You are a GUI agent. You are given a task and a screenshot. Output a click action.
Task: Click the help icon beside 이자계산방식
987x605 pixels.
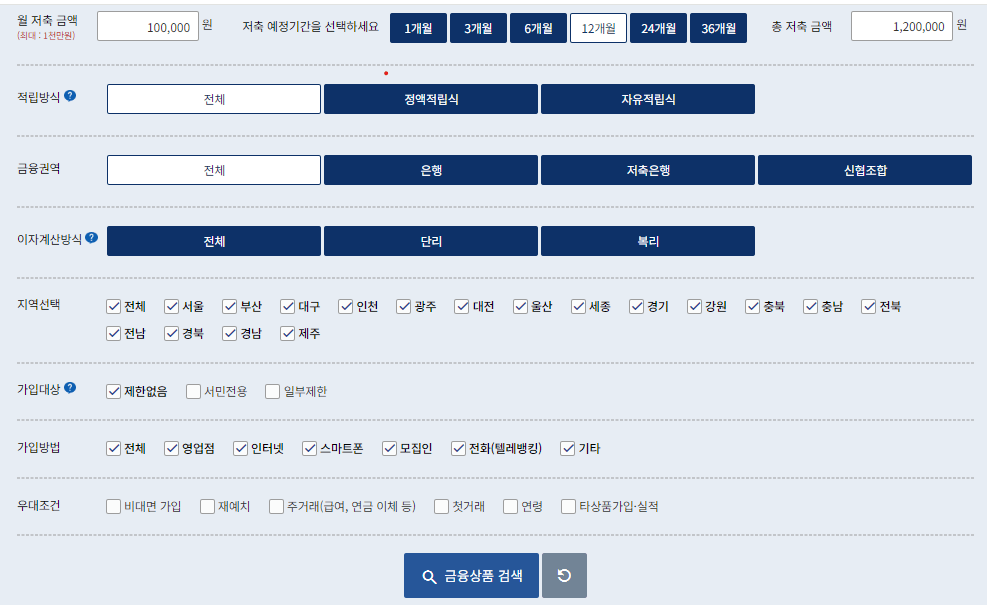point(92,237)
